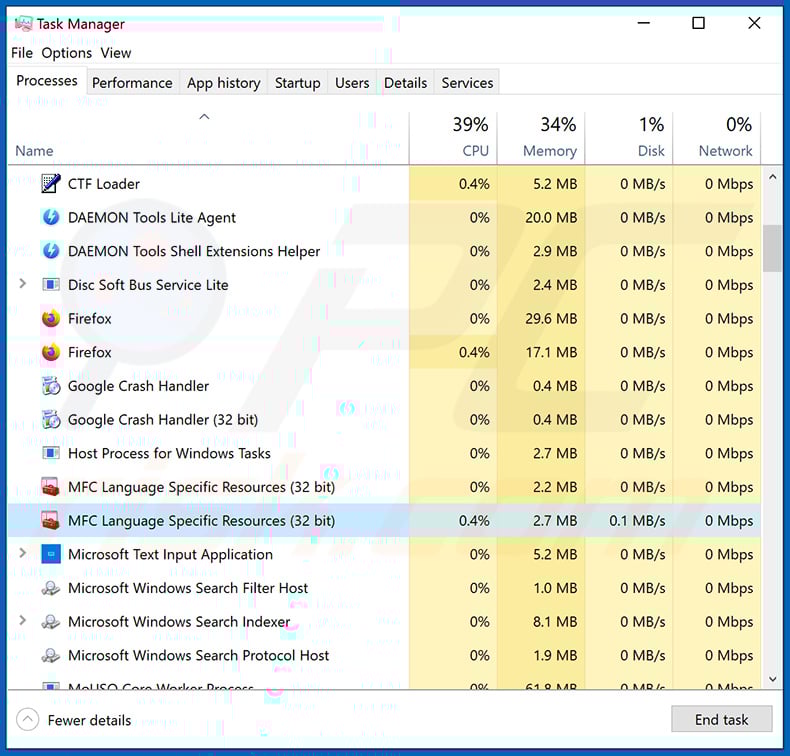Click the Task Manager title bar icon
Viewport: 790px width, 756px height.
pyautogui.click(x=23, y=23)
